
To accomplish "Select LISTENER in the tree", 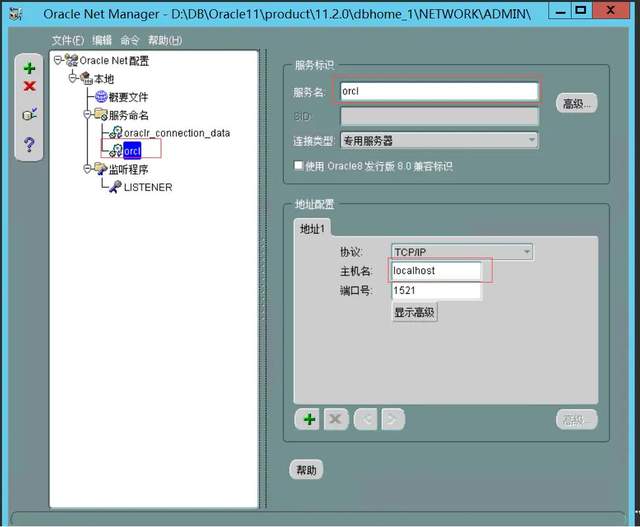I will pyautogui.click(x=148, y=187).
